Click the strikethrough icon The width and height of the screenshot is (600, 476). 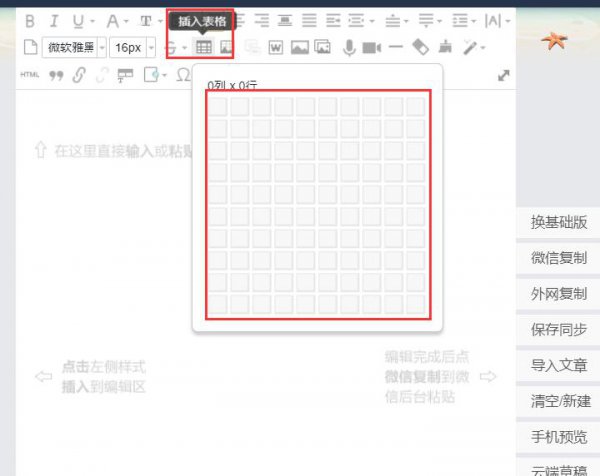tap(171, 47)
